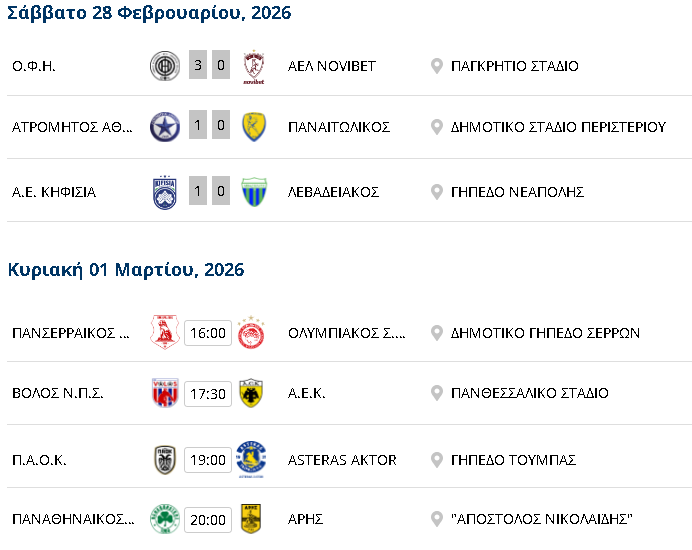Click the Olympiacos red crest
The width and height of the screenshot is (692, 550).
251,333
